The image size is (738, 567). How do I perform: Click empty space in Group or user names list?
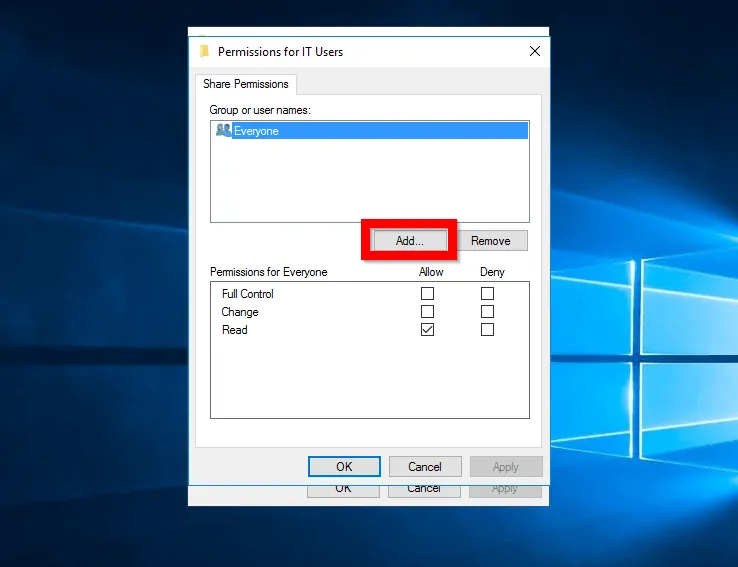(x=368, y=180)
